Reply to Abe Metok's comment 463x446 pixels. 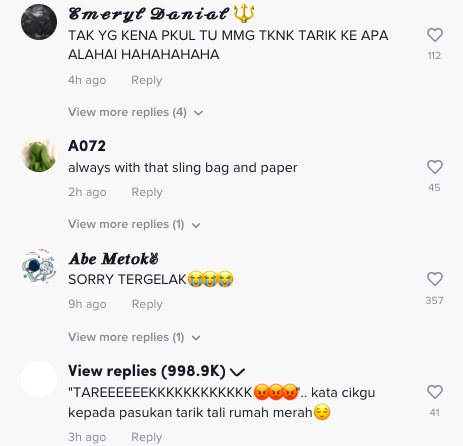147,304
